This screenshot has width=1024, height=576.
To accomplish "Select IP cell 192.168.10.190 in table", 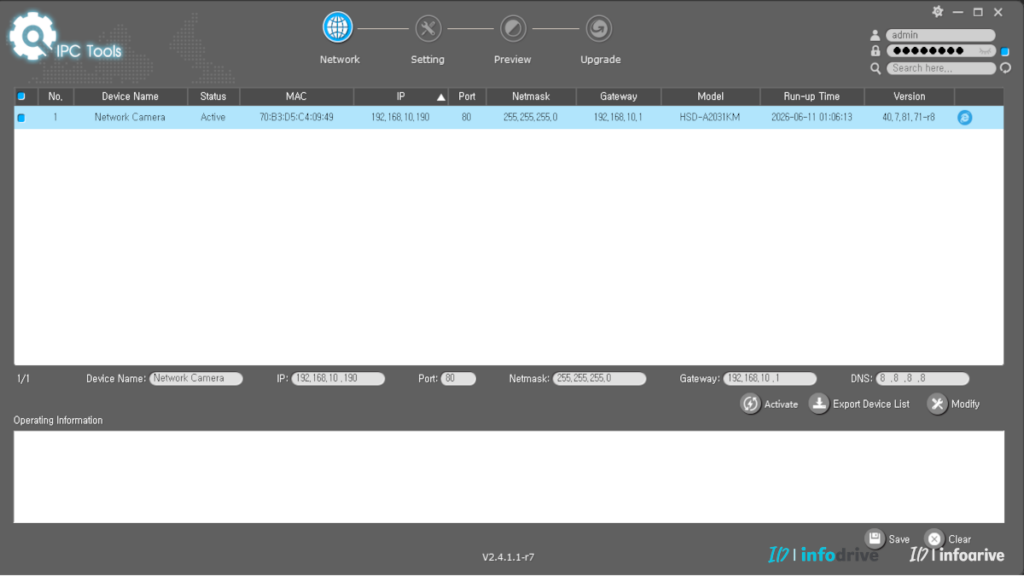I will (400, 118).
